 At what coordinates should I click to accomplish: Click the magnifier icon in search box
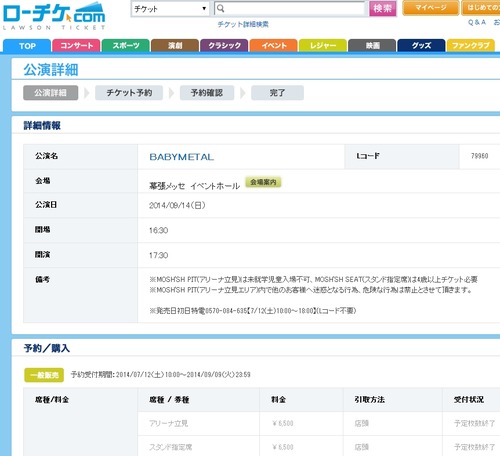click(220, 9)
